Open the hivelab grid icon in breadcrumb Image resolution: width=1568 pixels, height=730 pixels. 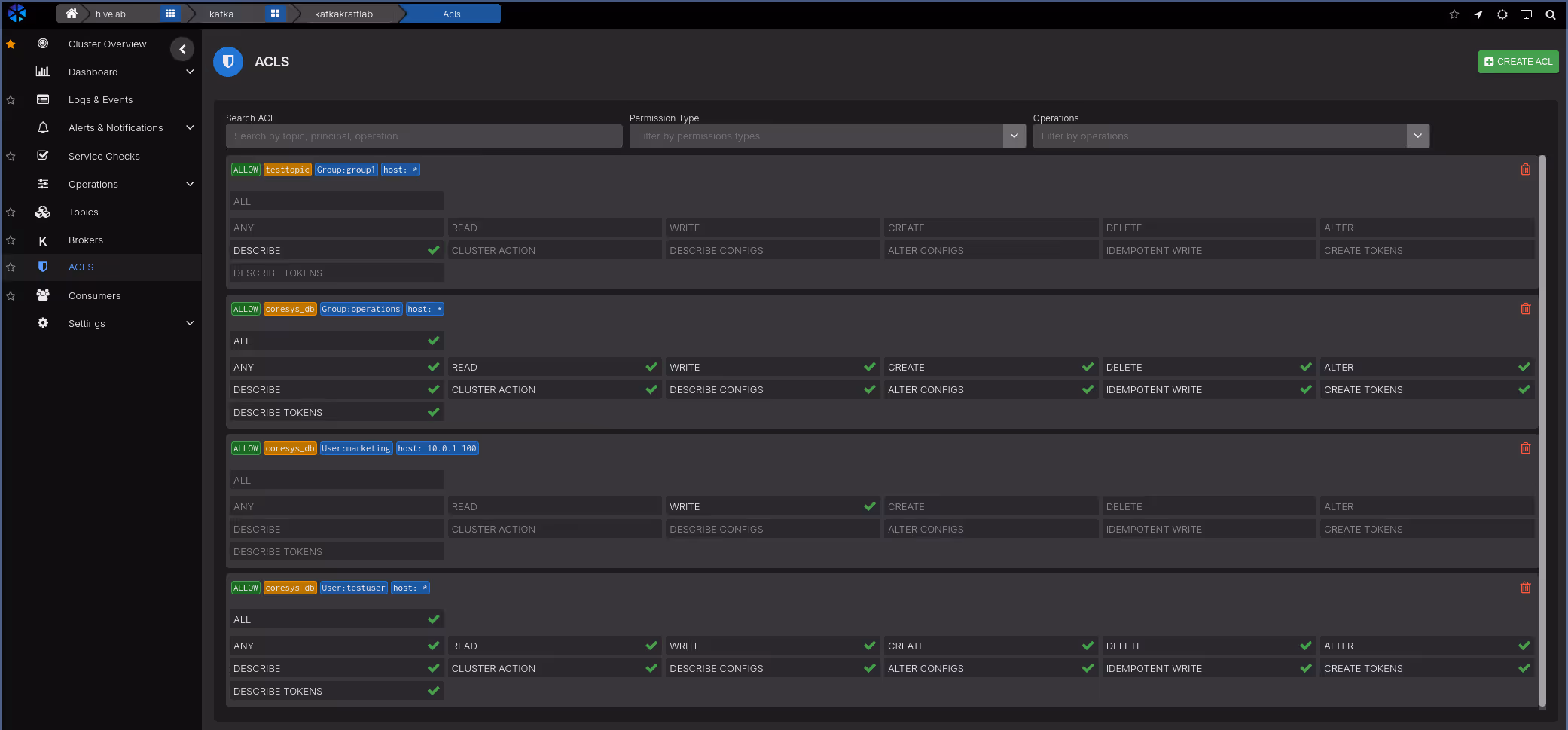coord(170,14)
